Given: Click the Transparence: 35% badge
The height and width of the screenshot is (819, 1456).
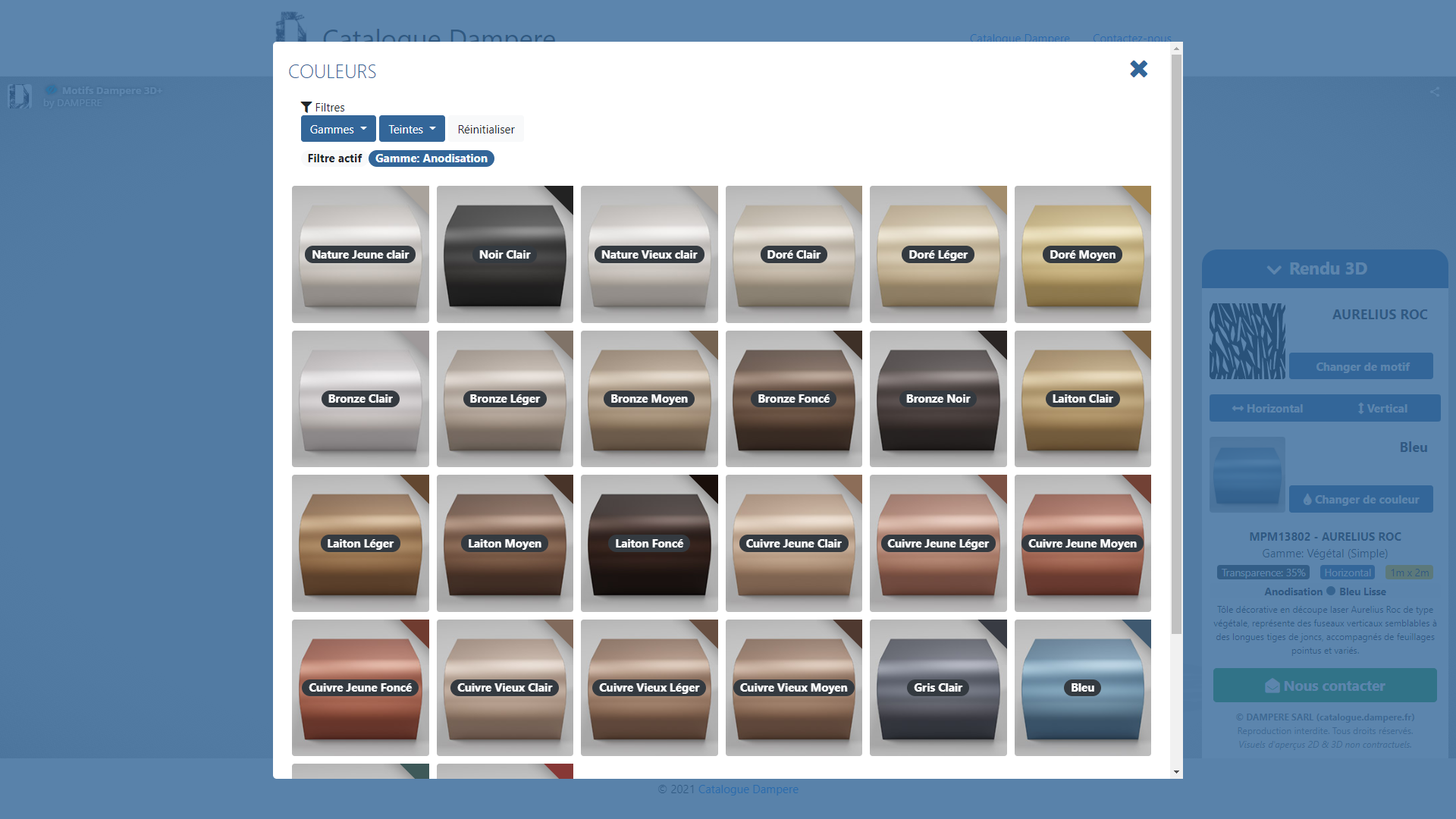Looking at the screenshot, I should click(1263, 573).
